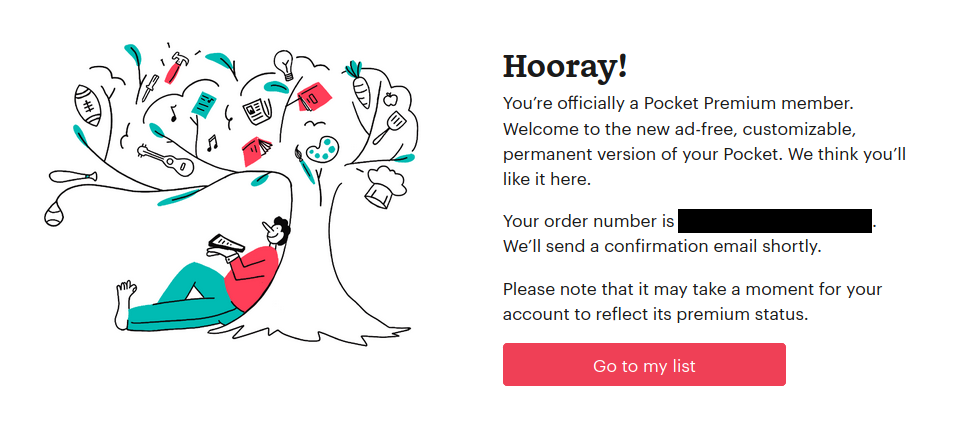Click the apple icon near the carrot
This screenshot has height=428, width=962.
[x=390, y=99]
